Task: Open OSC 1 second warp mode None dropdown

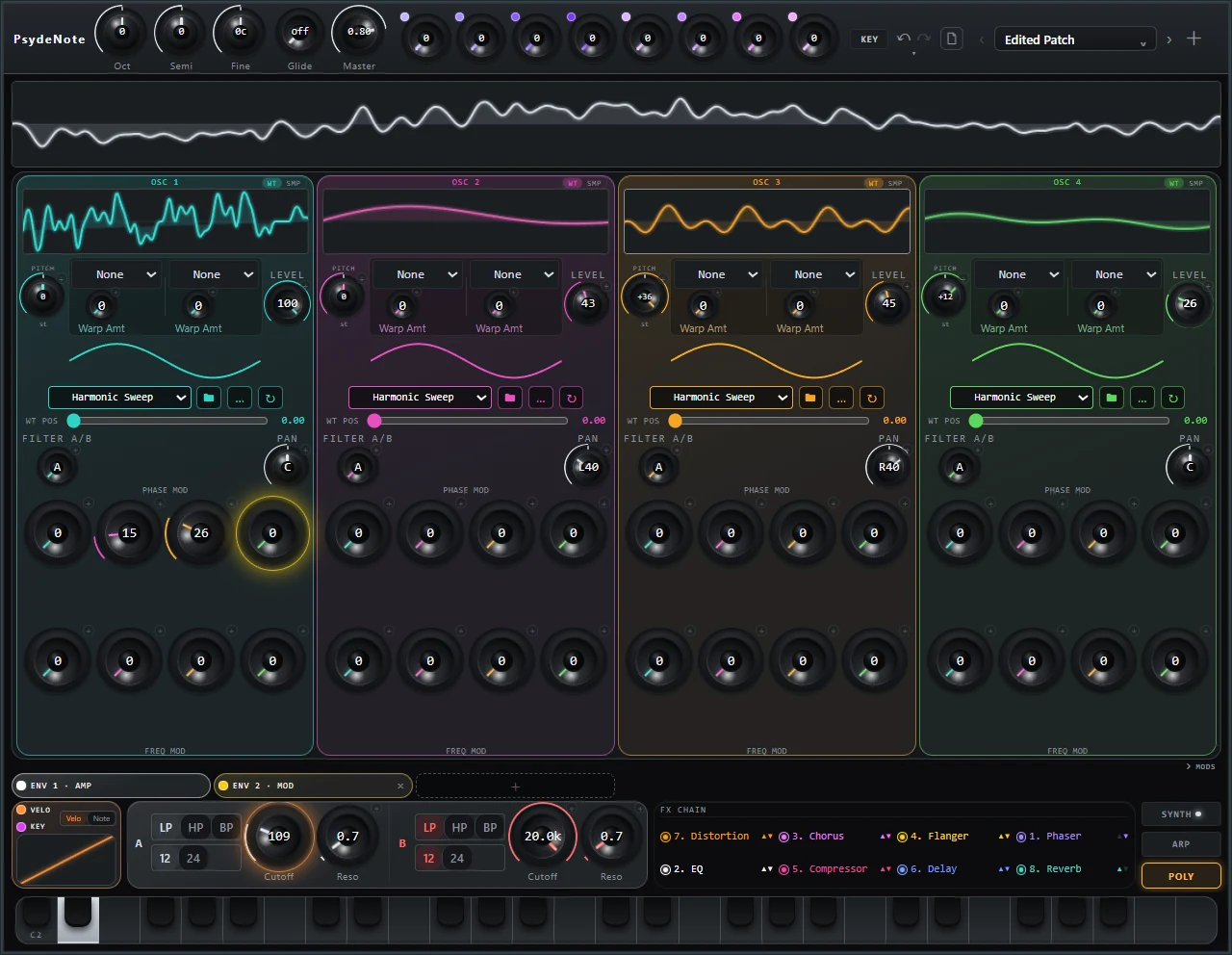Action: 213,274
